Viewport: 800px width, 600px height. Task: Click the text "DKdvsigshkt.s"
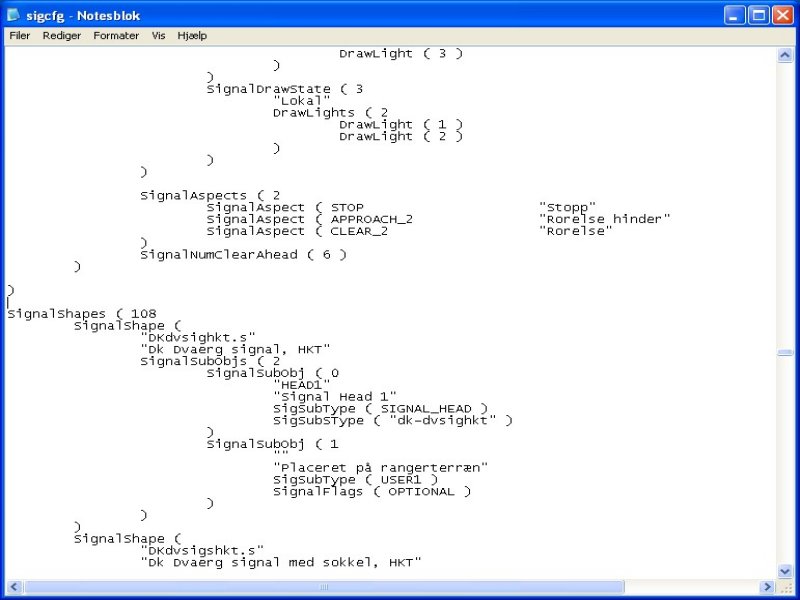coord(202,551)
